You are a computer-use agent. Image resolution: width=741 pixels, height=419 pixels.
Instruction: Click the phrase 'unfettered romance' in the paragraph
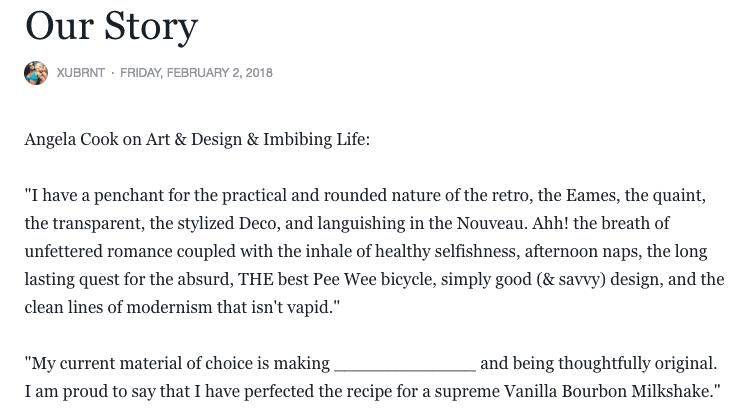click(98, 251)
